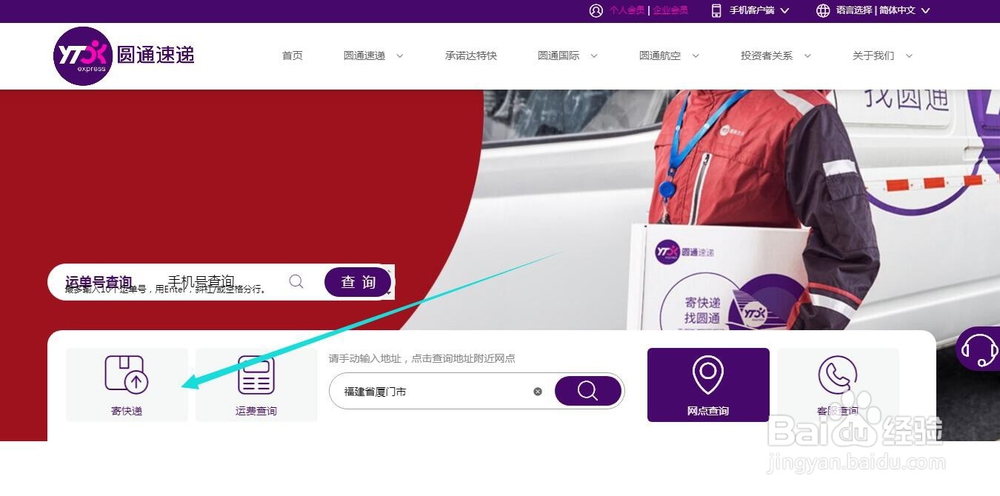1000x496 pixels.
Task: Open 企业会员 link
Action: click(x=670, y=11)
